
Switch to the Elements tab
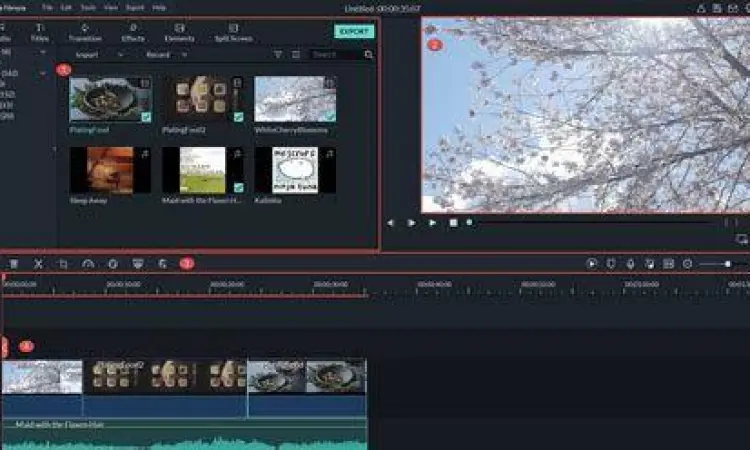pos(179,33)
